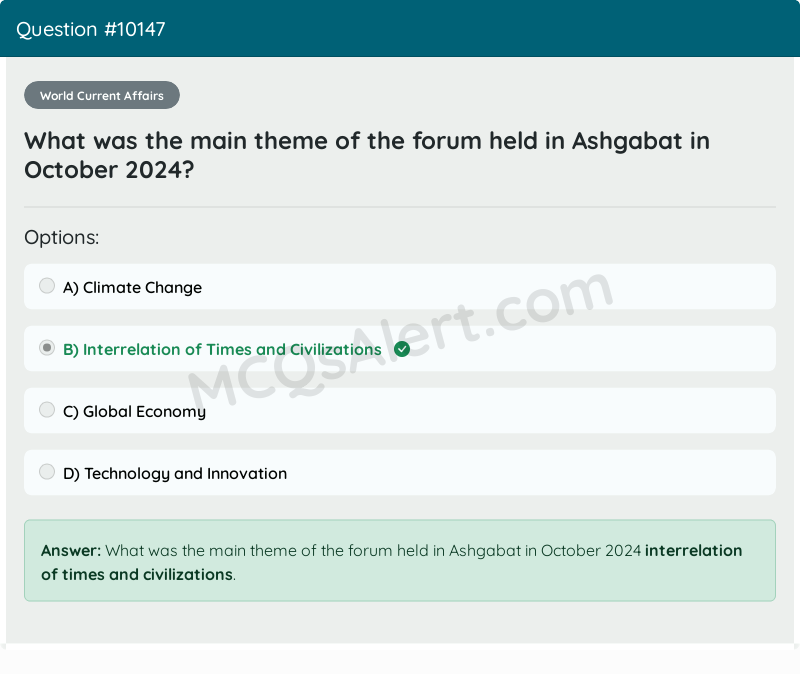The height and width of the screenshot is (674, 800).
Task: Click the green answer explanation box
Action: pyautogui.click(x=400, y=562)
